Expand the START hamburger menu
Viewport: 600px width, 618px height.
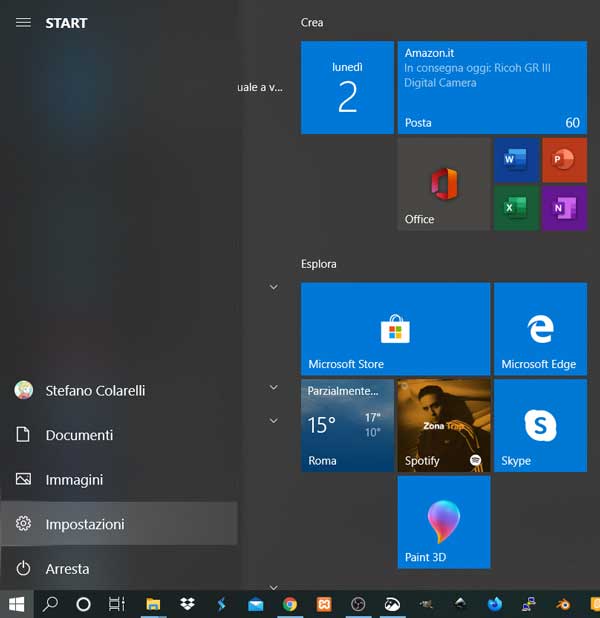pyautogui.click(x=23, y=23)
